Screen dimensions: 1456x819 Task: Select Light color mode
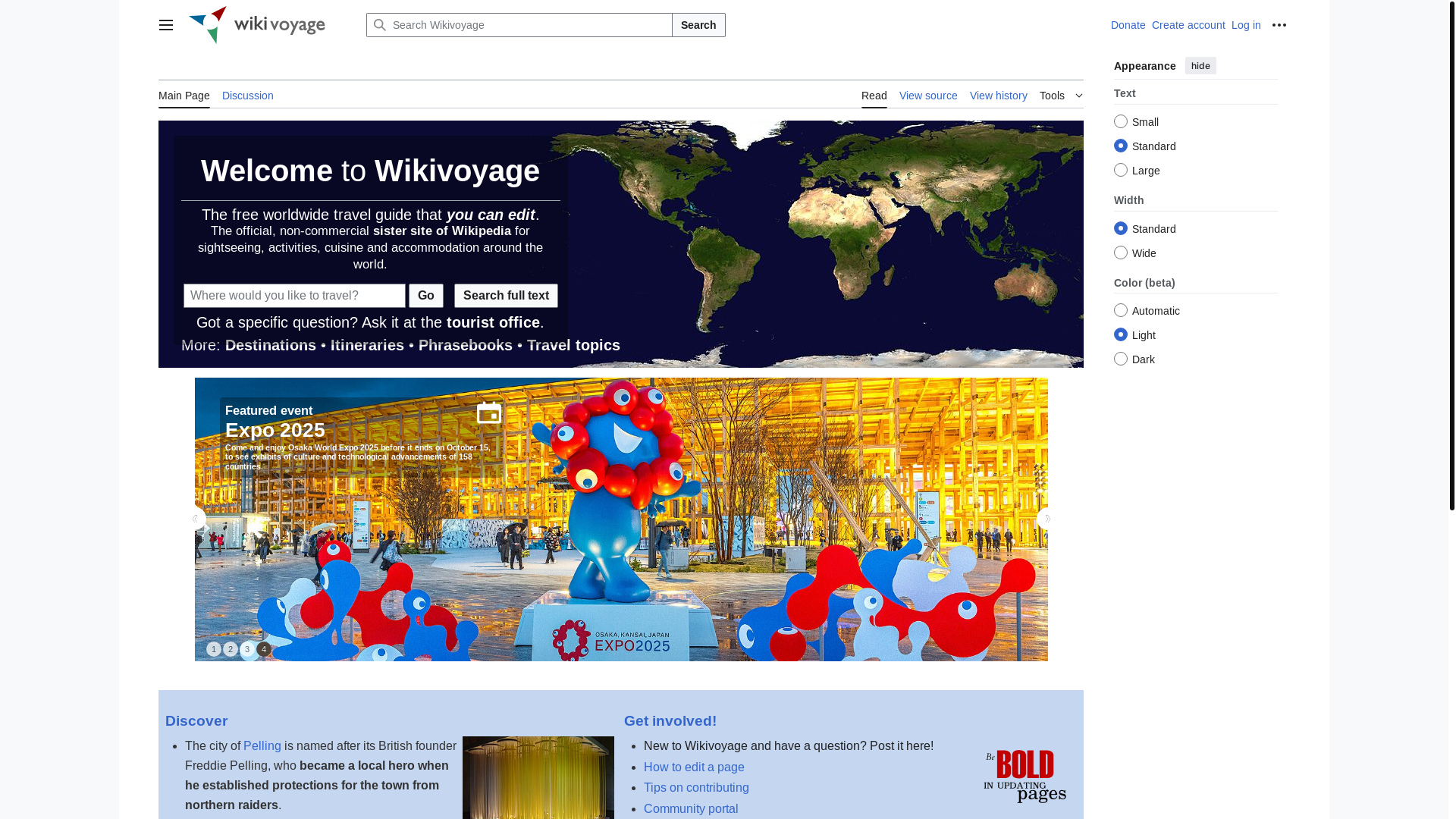point(1121,334)
